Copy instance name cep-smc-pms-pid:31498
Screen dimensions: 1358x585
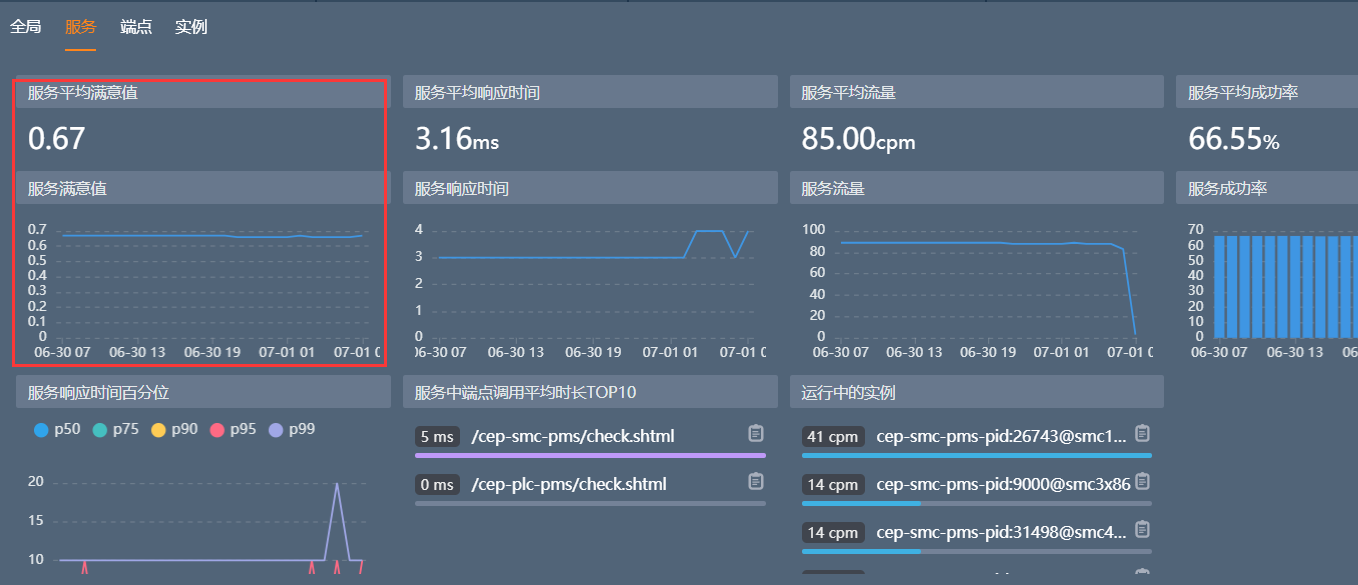point(1142,529)
